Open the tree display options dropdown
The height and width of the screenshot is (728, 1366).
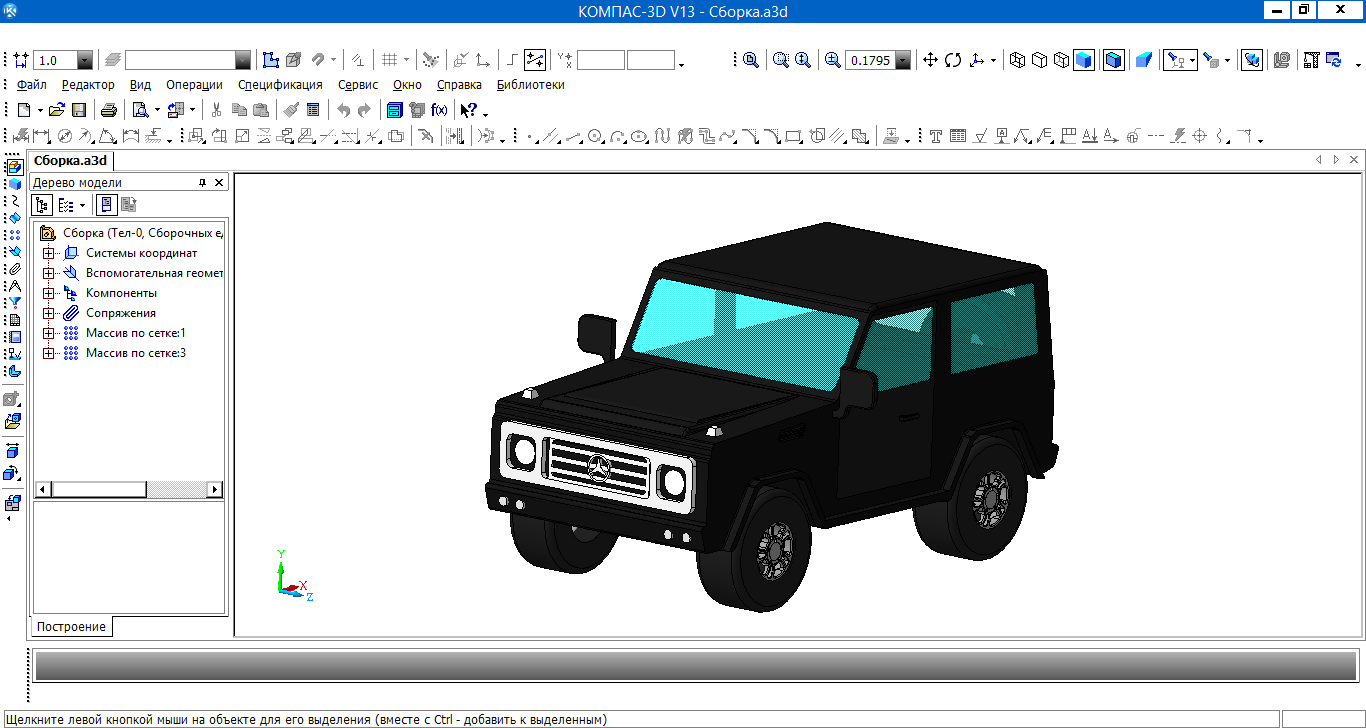pyautogui.click(x=82, y=205)
